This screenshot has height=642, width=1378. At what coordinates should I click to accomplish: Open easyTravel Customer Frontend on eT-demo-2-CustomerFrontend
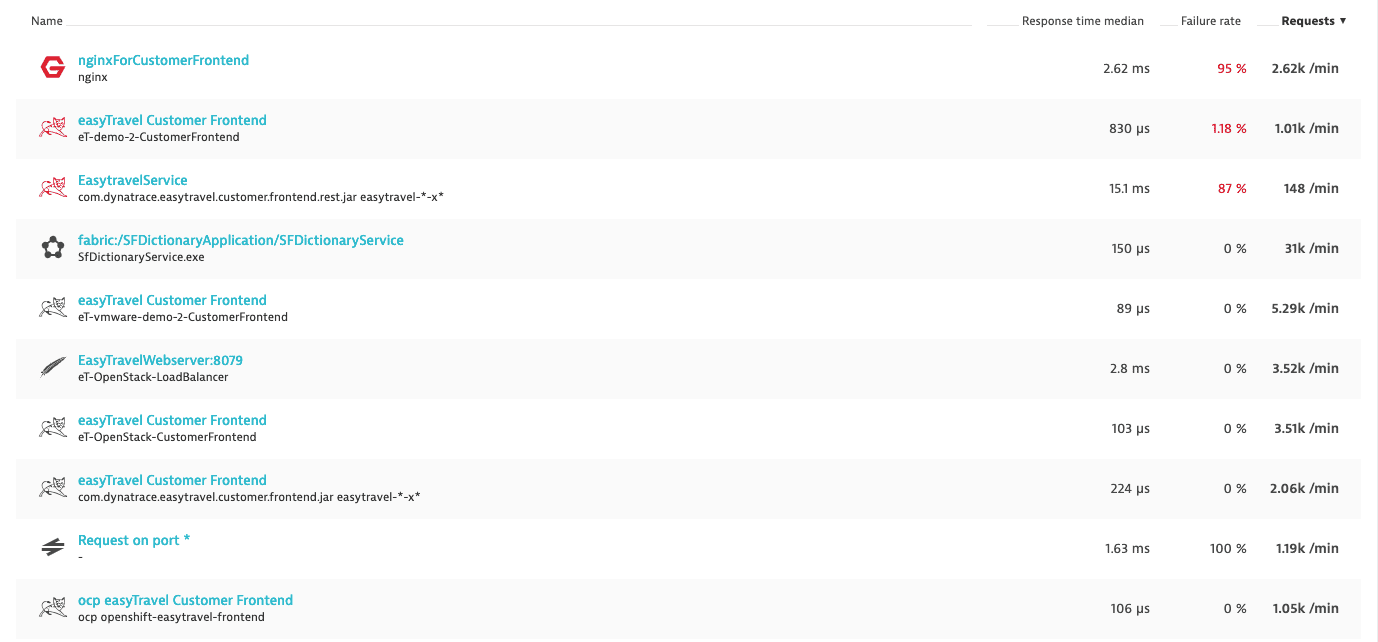pyautogui.click(x=172, y=120)
